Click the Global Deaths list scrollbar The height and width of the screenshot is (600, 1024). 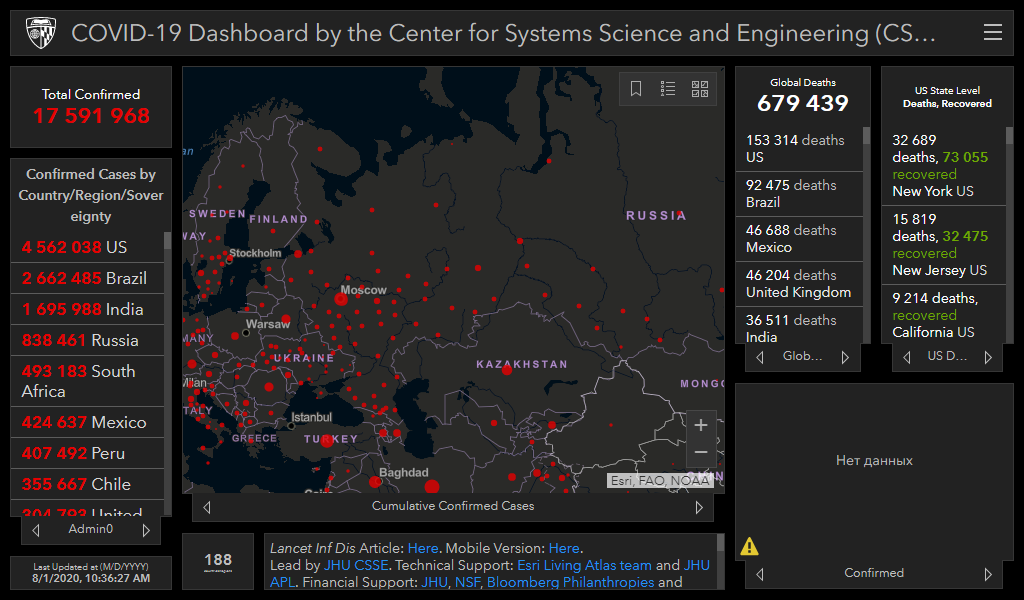pos(866,220)
